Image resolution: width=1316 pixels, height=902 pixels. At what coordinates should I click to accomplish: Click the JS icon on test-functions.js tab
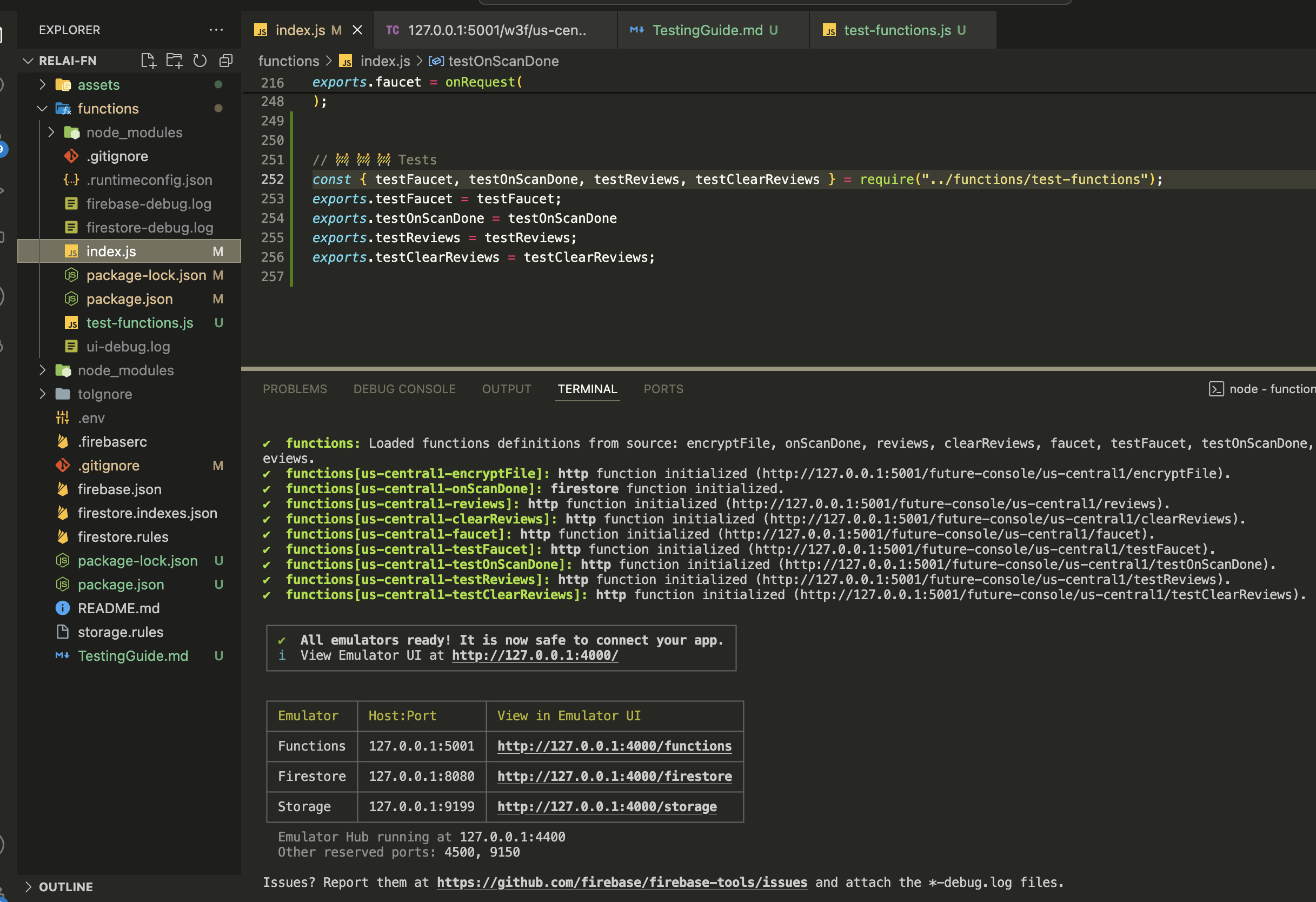click(x=829, y=31)
